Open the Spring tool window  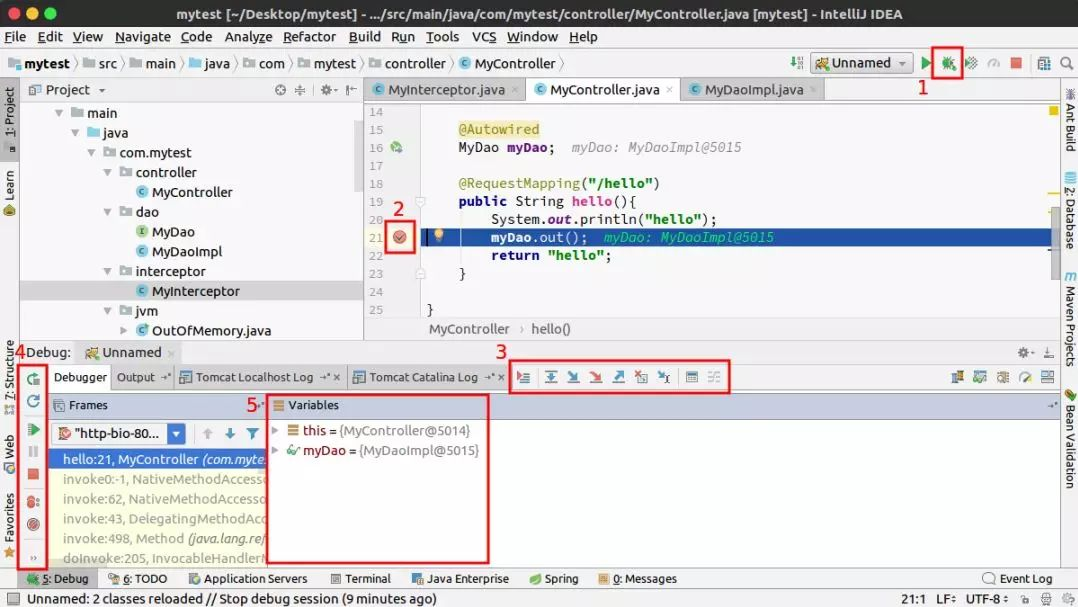[553, 579]
